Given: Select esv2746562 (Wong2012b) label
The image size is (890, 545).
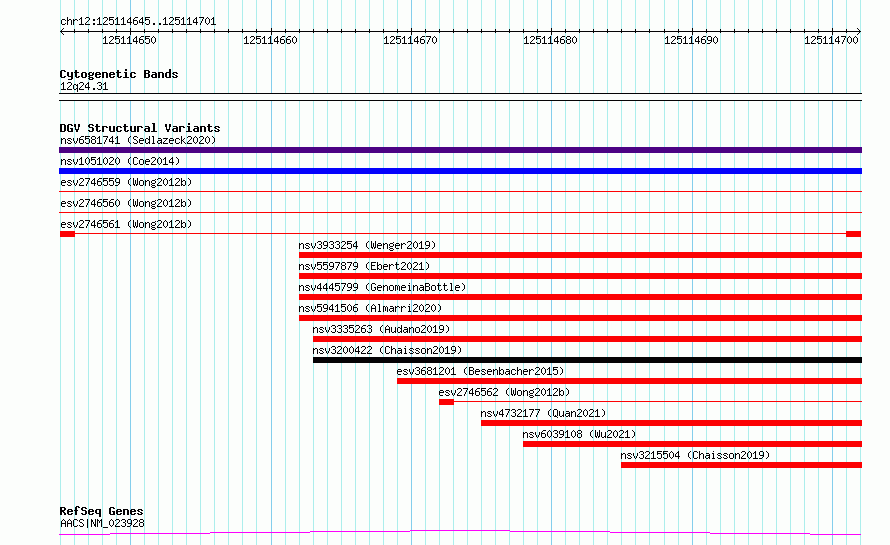Looking at the screenshot, I should click(x=504, y=392).
